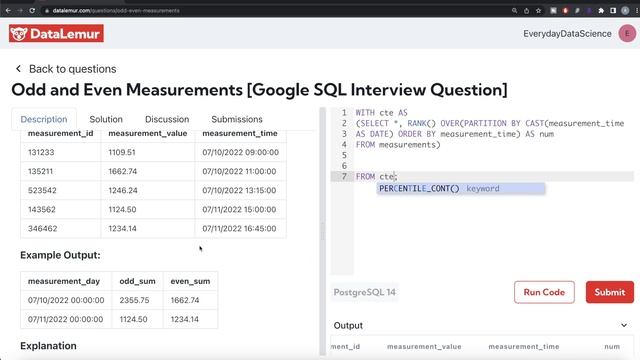Bookmark this page with the star icon

(538, 11)
